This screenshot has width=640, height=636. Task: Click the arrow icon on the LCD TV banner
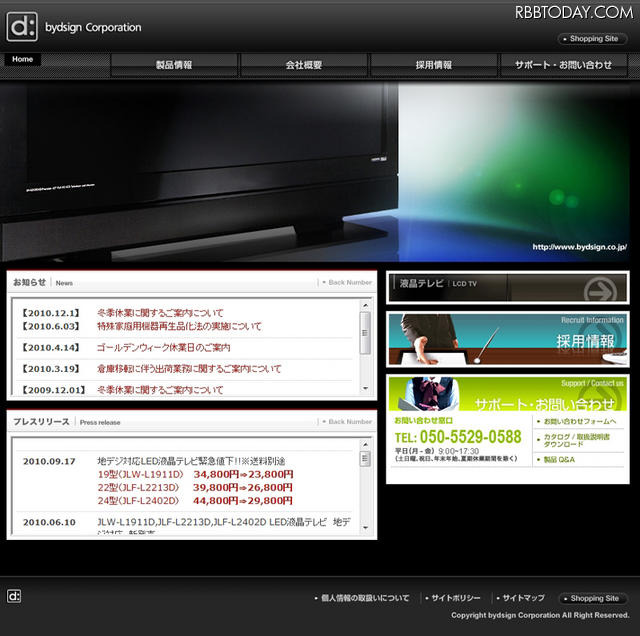click(600, 289)
